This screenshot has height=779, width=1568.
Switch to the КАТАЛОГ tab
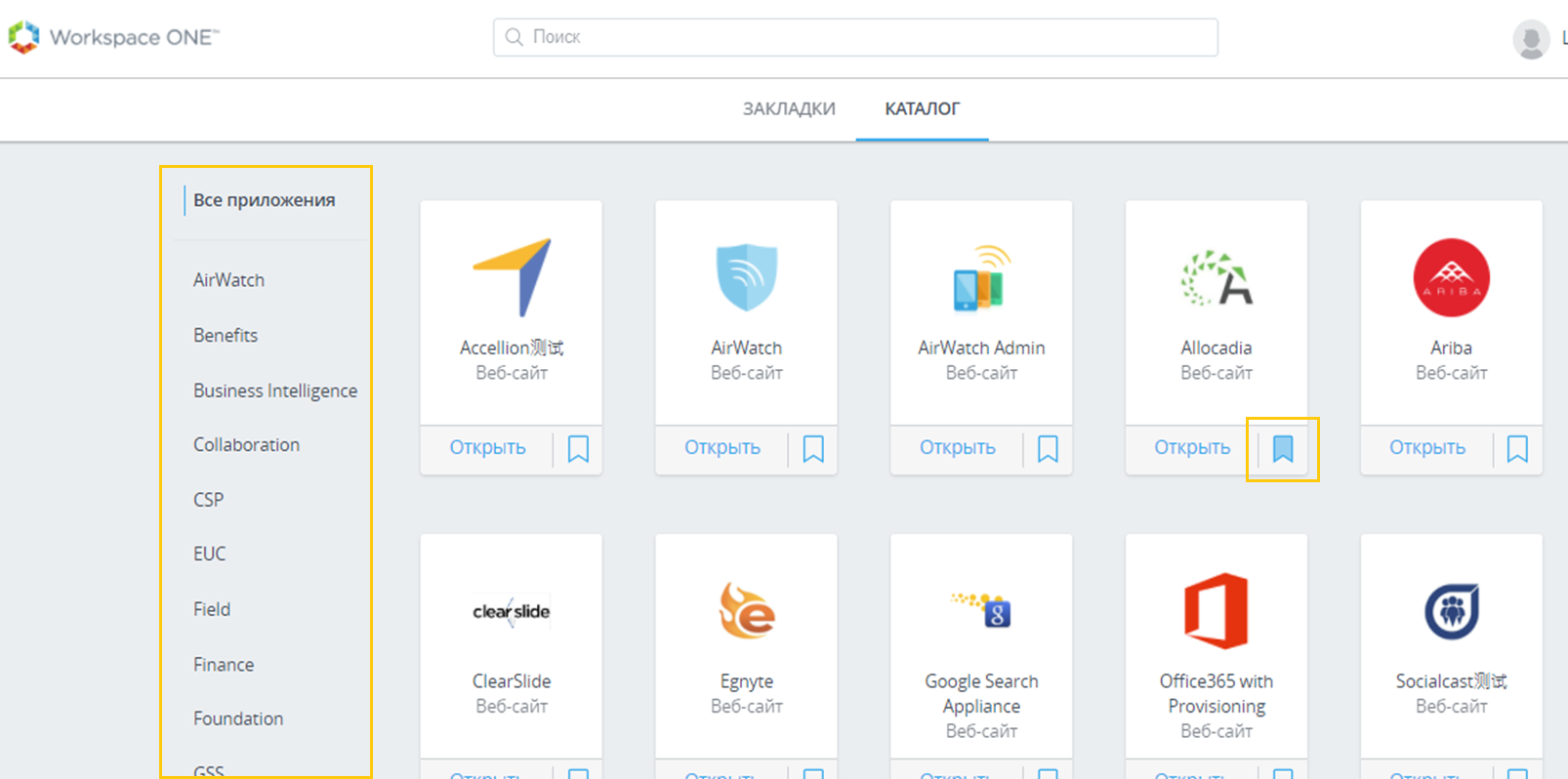922,108
